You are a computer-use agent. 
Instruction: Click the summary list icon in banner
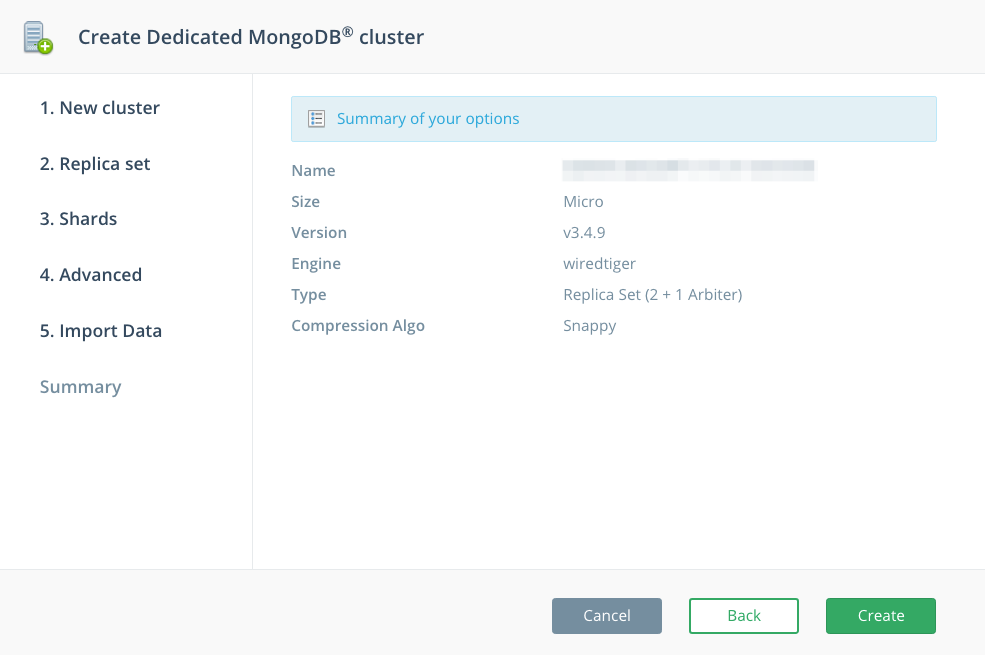[317, 119]
